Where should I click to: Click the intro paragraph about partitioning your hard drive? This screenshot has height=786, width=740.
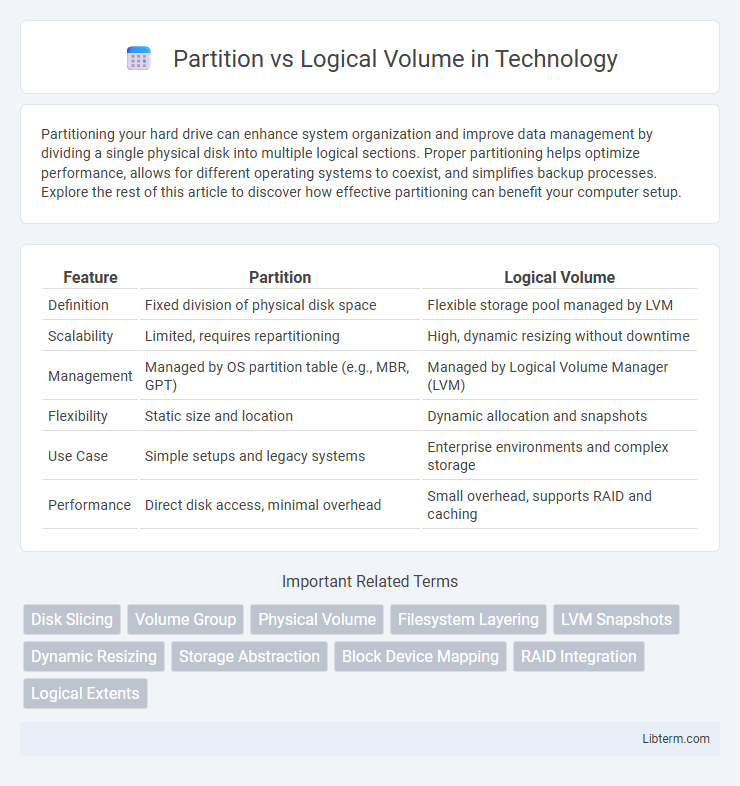361,163
